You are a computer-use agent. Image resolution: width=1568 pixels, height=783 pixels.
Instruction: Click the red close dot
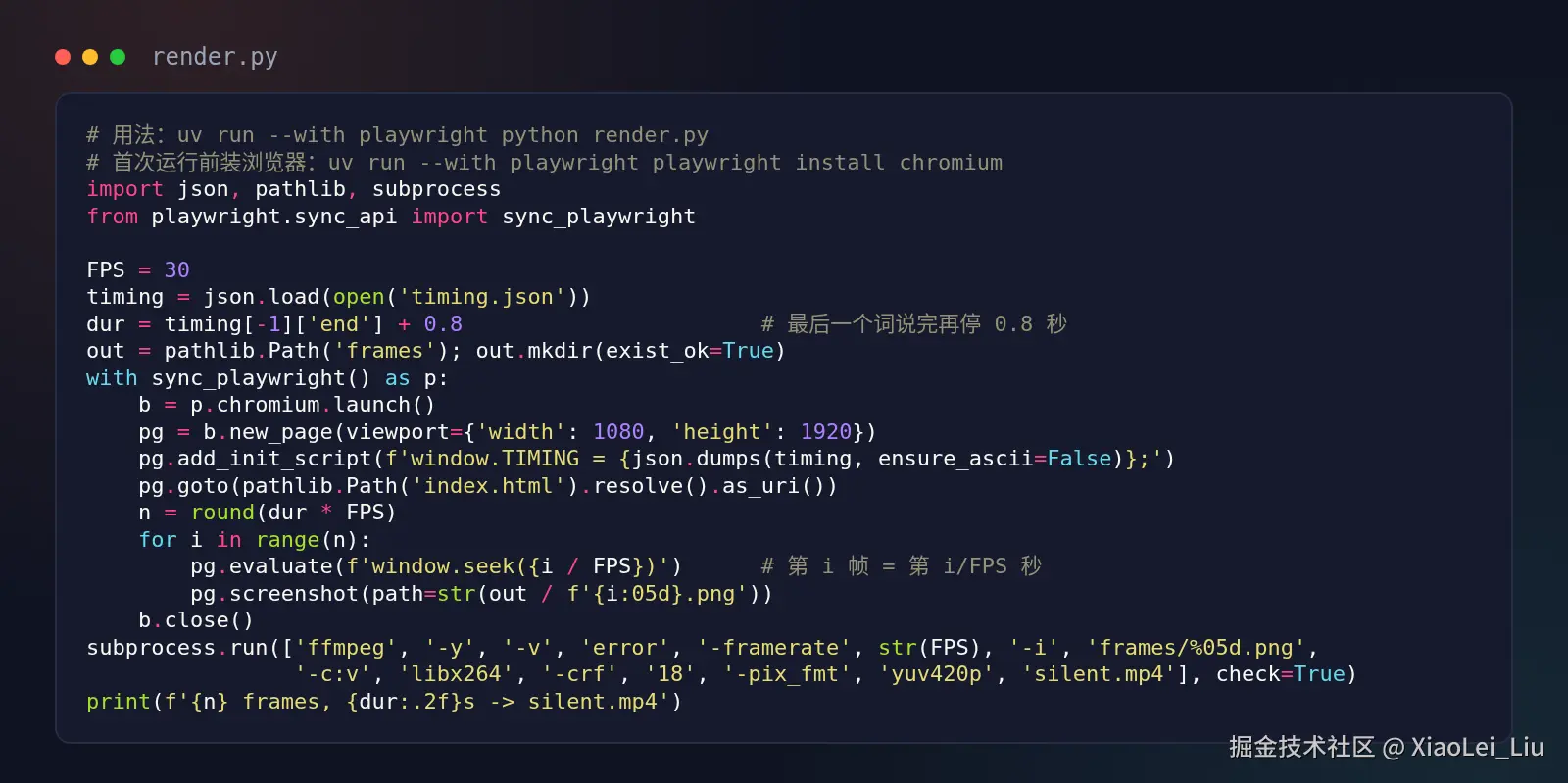[x=63, y=57]
